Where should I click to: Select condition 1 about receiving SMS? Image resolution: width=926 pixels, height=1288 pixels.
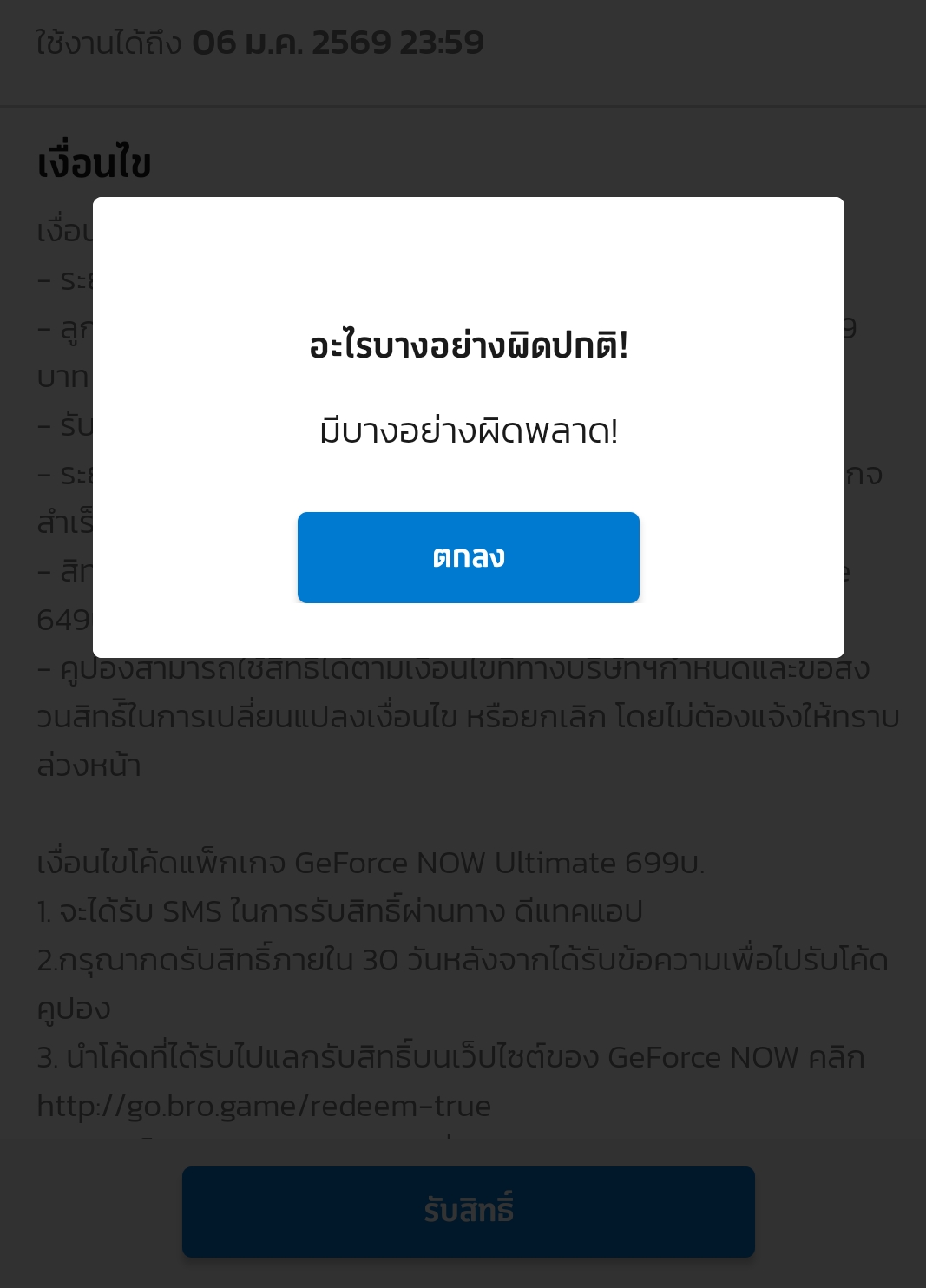pyautogui.click(x=339, y=911)
